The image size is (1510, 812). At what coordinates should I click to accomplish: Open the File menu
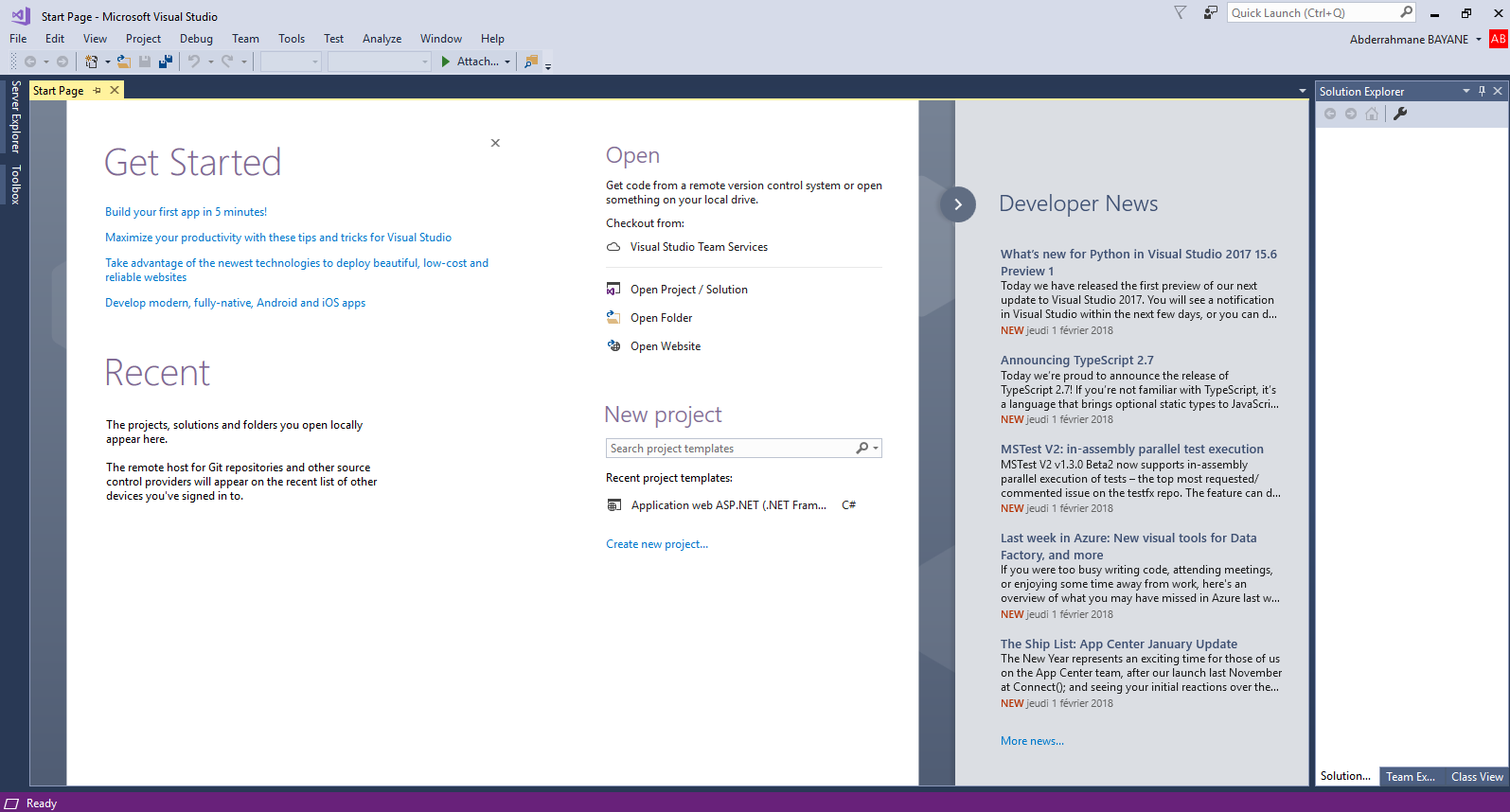tap(18, 39)
